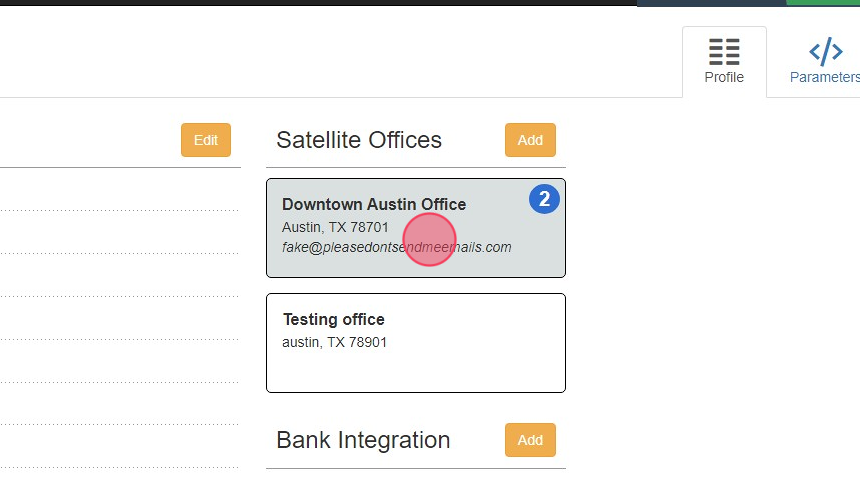The height and width of the screenshot is (481, 860).
Task: Click the Edit button
Action: pyautogui.click(x=206, y=140)
